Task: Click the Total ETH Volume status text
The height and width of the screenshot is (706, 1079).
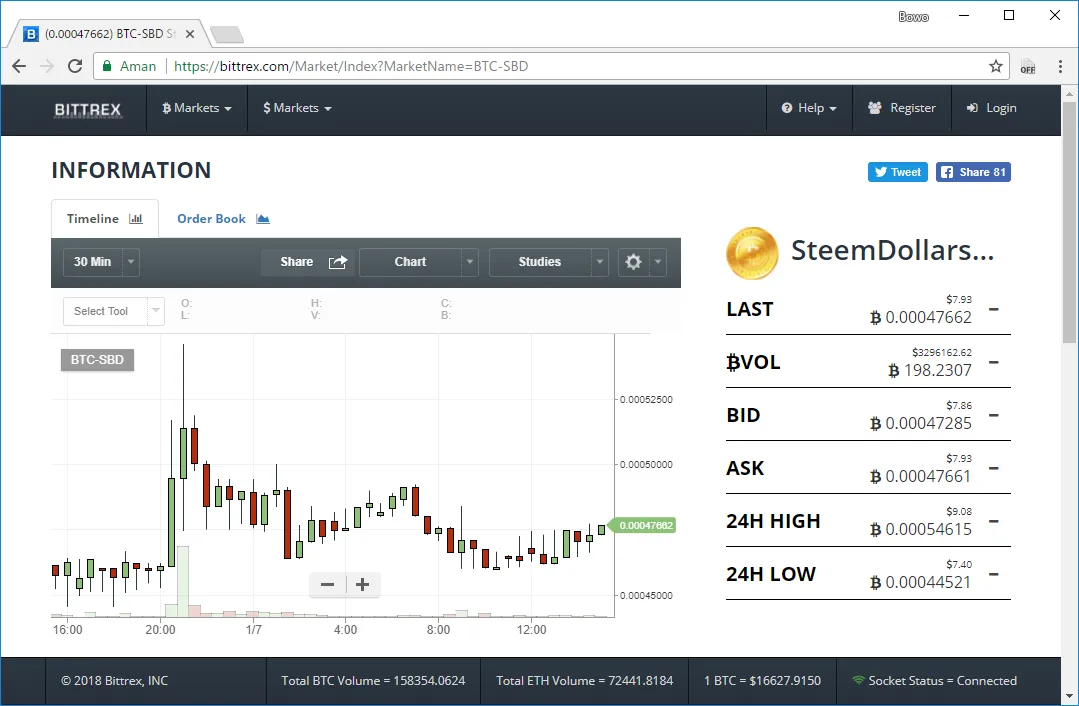Action: (584, 681)
